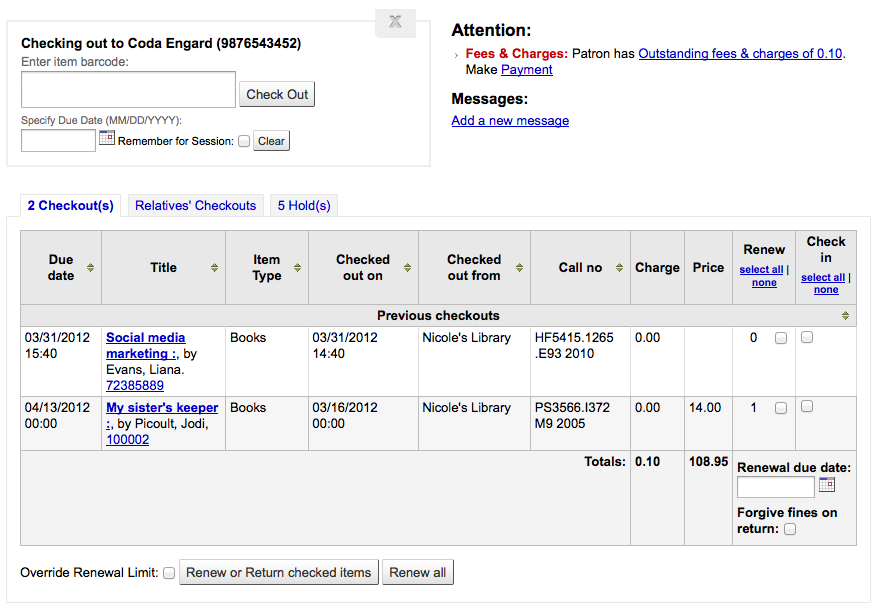The width and height of the screenshot is (877, 610).
Task: Tick the check-in checkbox for My sister's keeper
Action: 807,406
